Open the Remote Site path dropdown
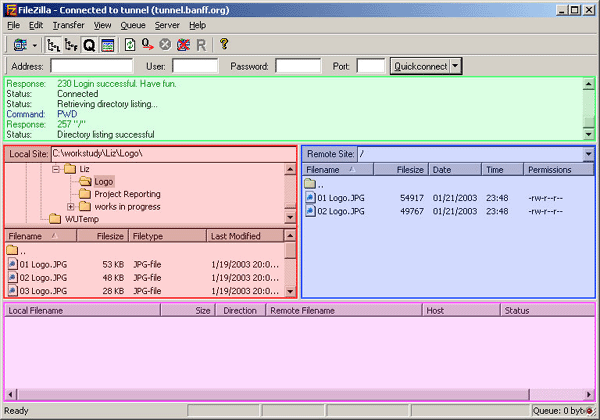600x420 pixels. (588, 154)
